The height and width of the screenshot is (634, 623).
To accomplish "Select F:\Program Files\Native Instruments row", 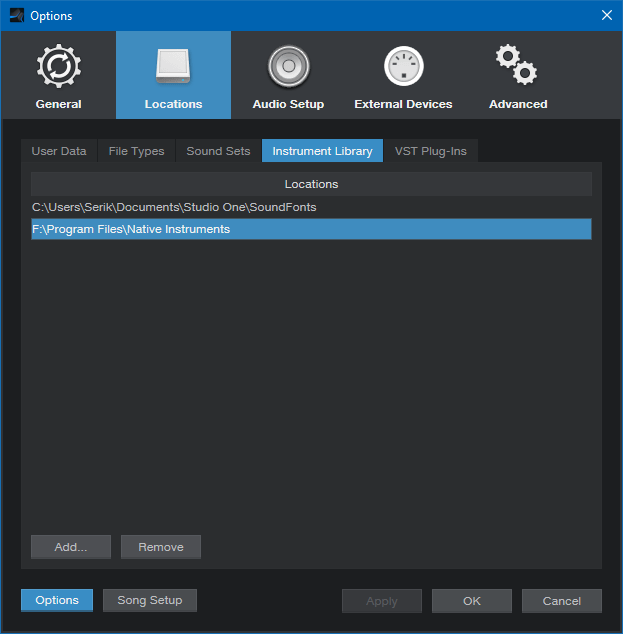I will (311, 229).
